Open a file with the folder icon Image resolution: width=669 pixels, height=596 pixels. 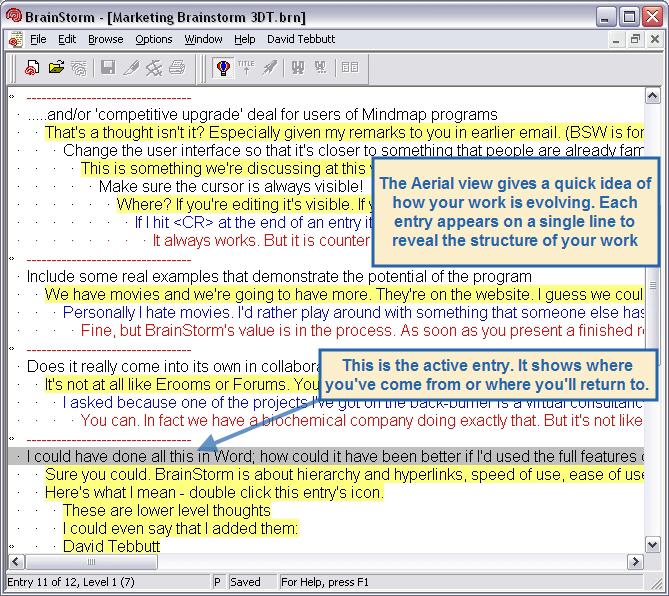click(x=56, y=68)
